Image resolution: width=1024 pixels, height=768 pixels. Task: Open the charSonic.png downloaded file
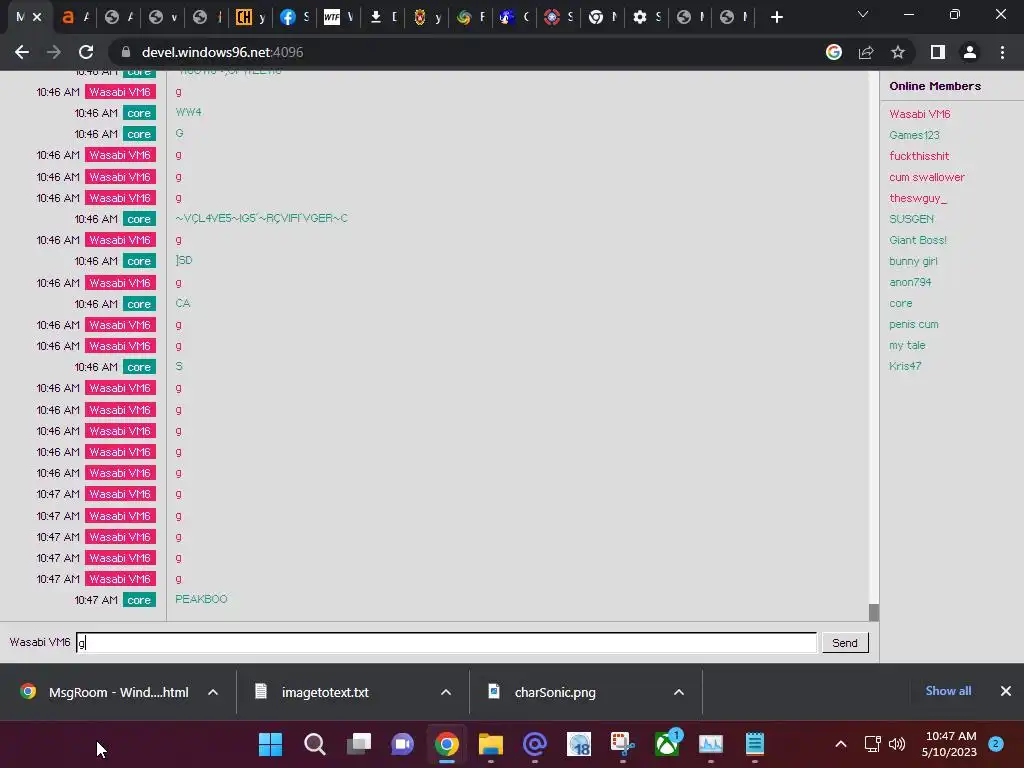543,692
